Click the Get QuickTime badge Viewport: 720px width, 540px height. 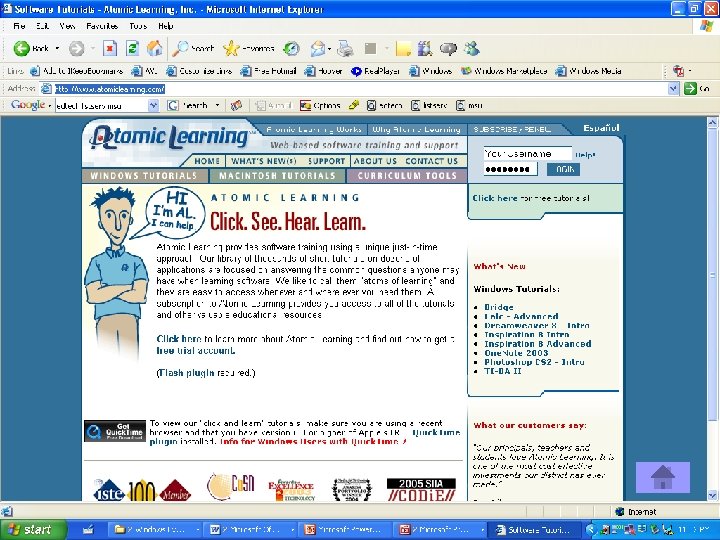coord(115,431)
